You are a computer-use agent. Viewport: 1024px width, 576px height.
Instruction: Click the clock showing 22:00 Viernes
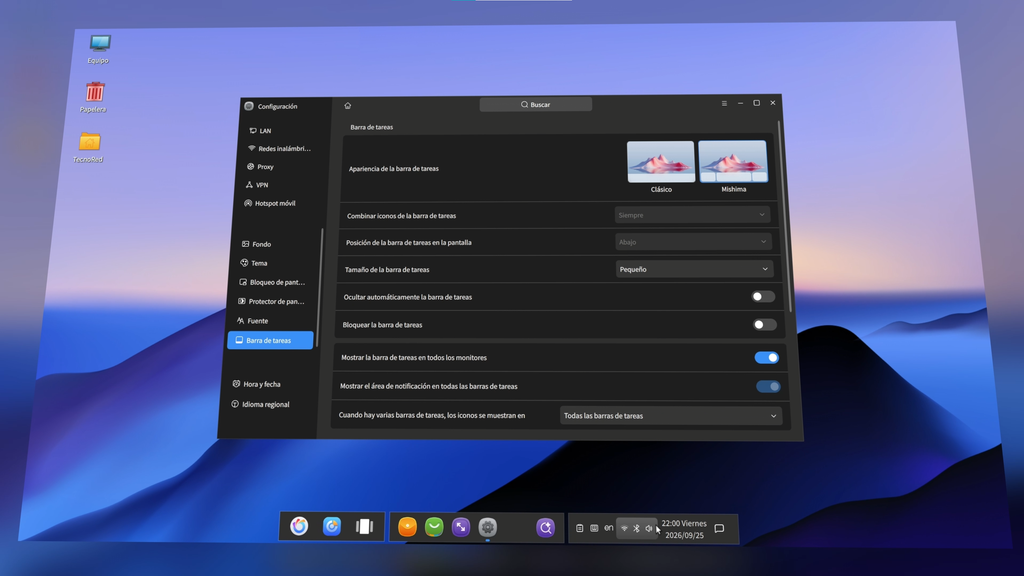tap(684, 529)
